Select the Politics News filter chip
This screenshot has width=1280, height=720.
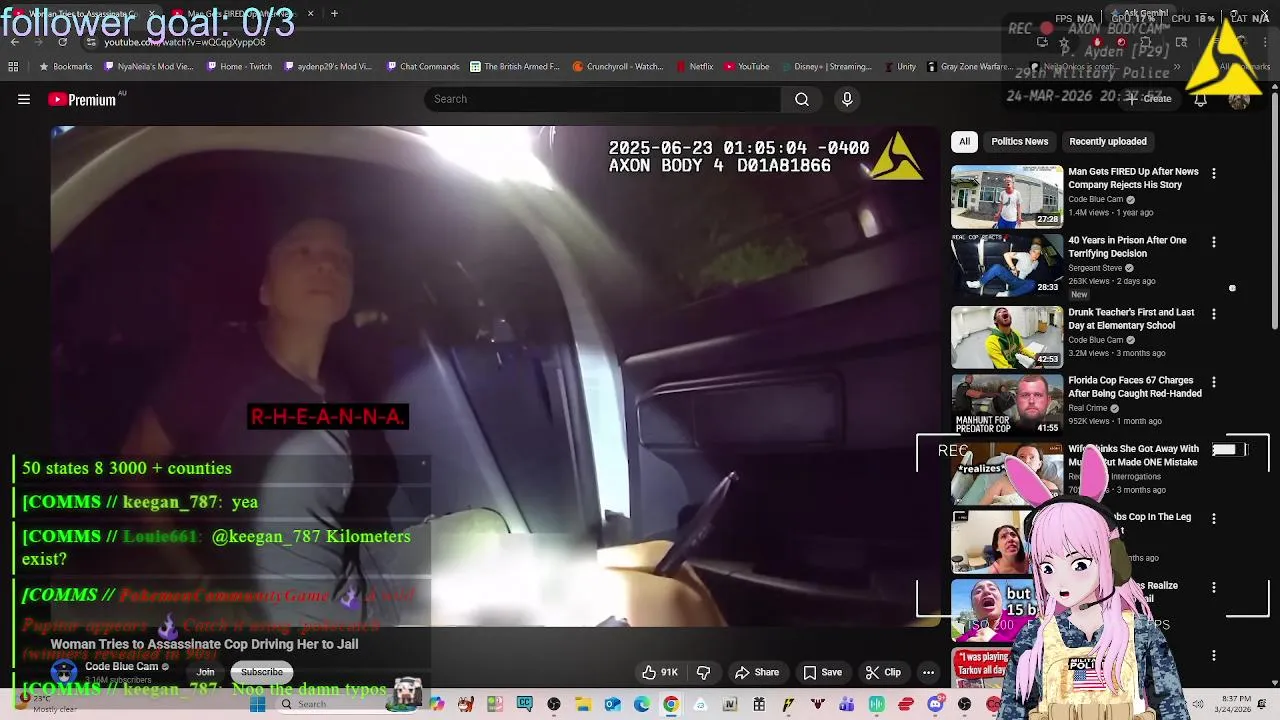coord(1019,141)
